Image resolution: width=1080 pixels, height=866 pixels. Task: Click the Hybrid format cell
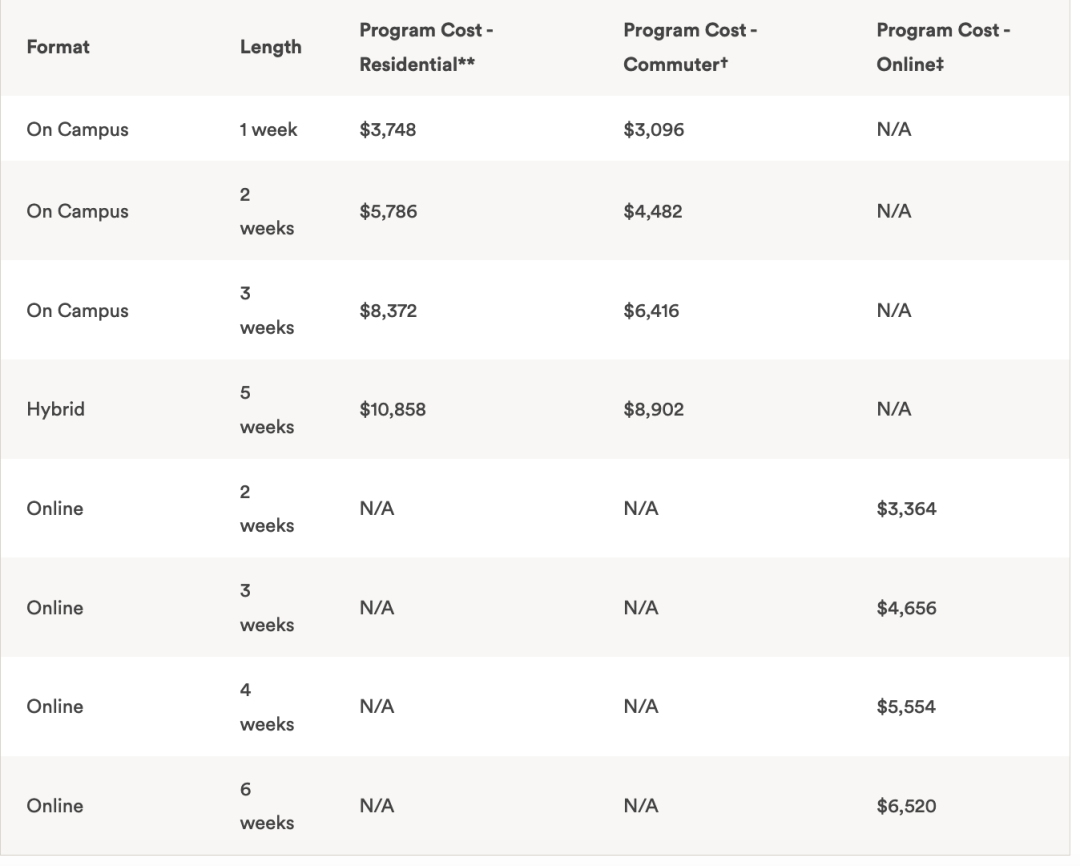(55, 409)
